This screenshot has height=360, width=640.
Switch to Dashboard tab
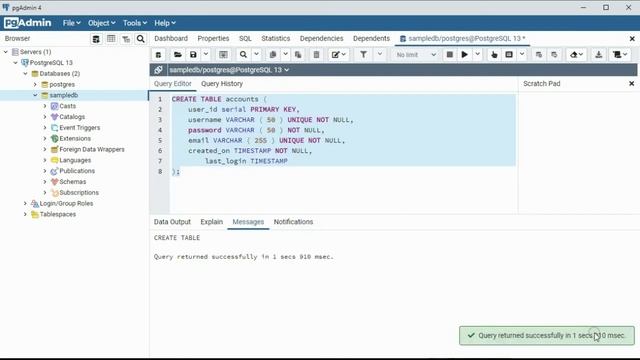[x=171, y=38]
